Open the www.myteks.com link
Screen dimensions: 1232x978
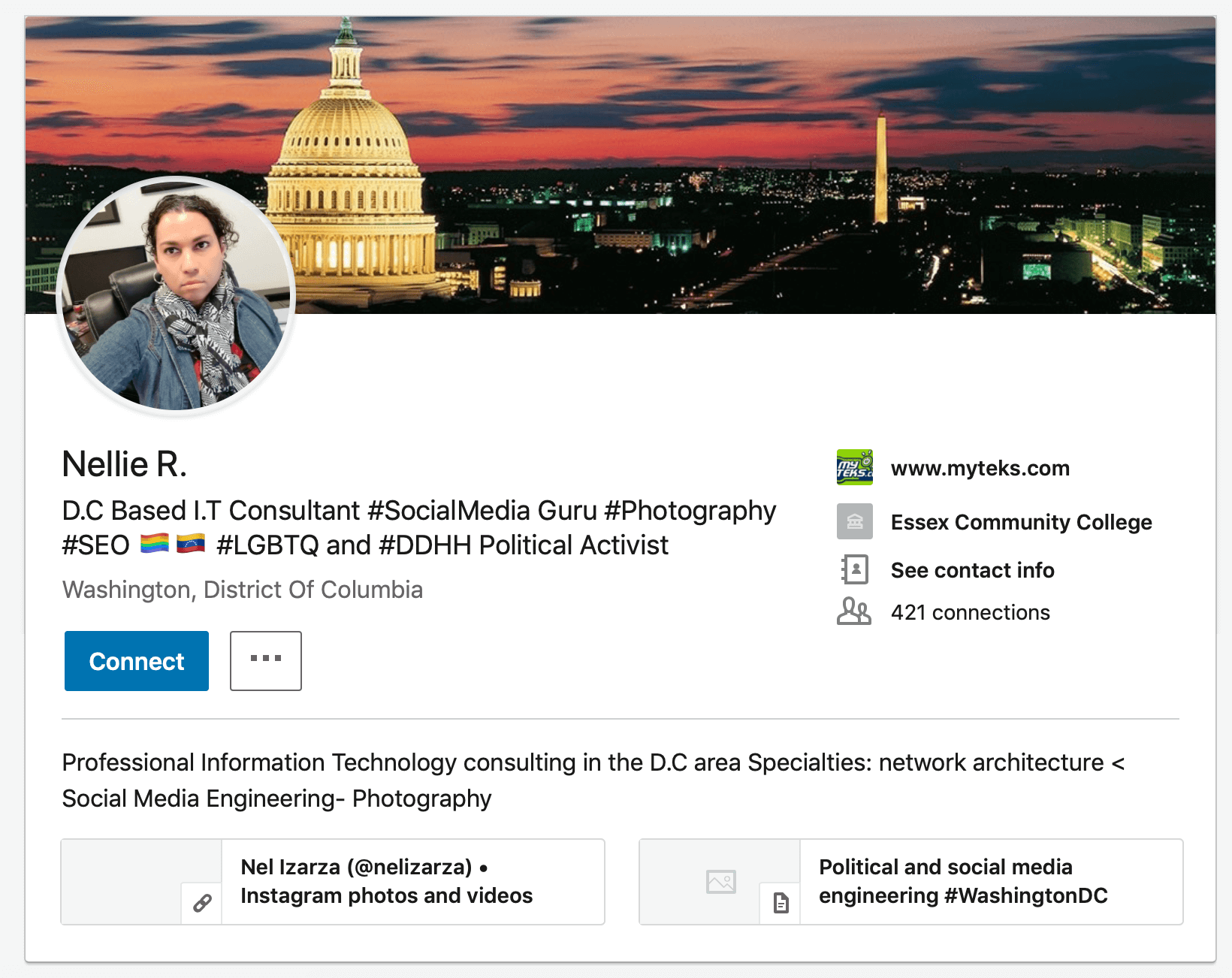click(980, 468)
